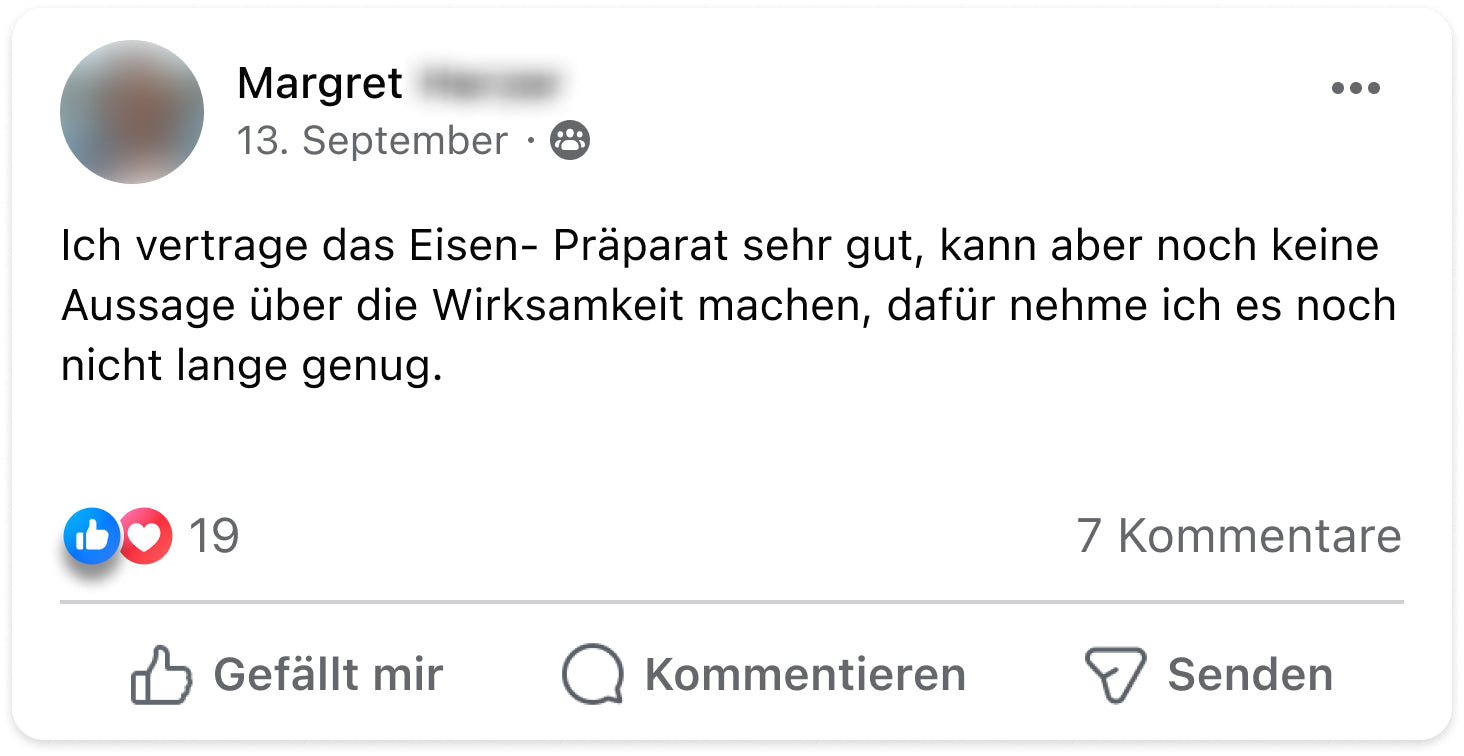Click the blue thumbs-up reaction icon
The image size is (1464, 756).
[91, 537]
